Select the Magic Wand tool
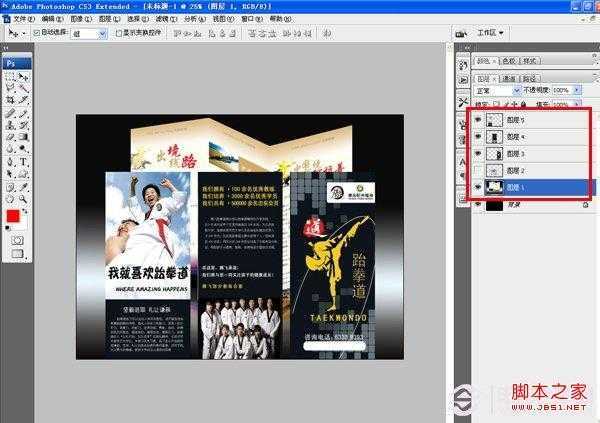This screenshot has height=423, width=600. pyautogui.click(x=23, y=88)
